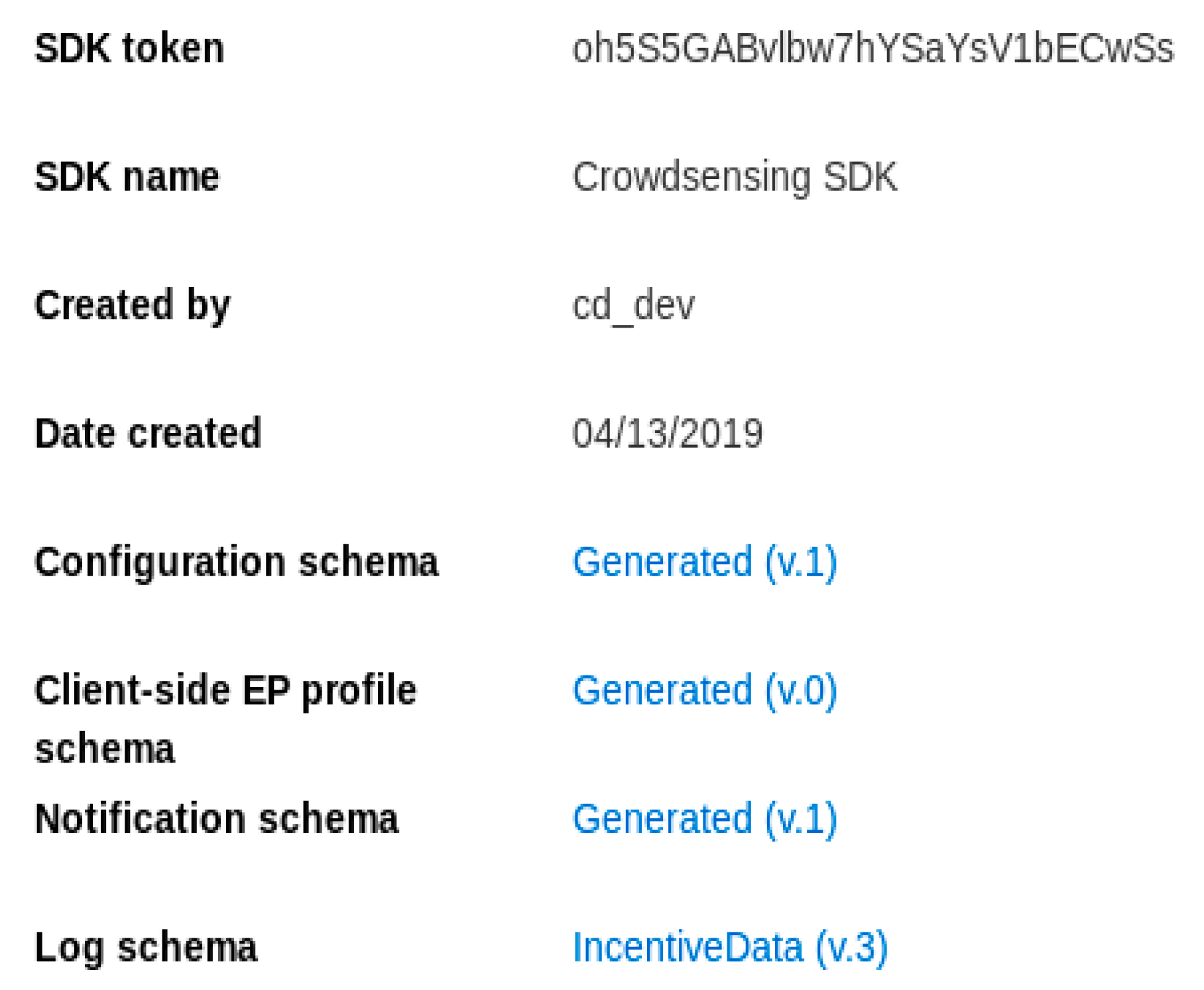Click the Notification schema label
Screen dimensions: 1204x990
217,818
